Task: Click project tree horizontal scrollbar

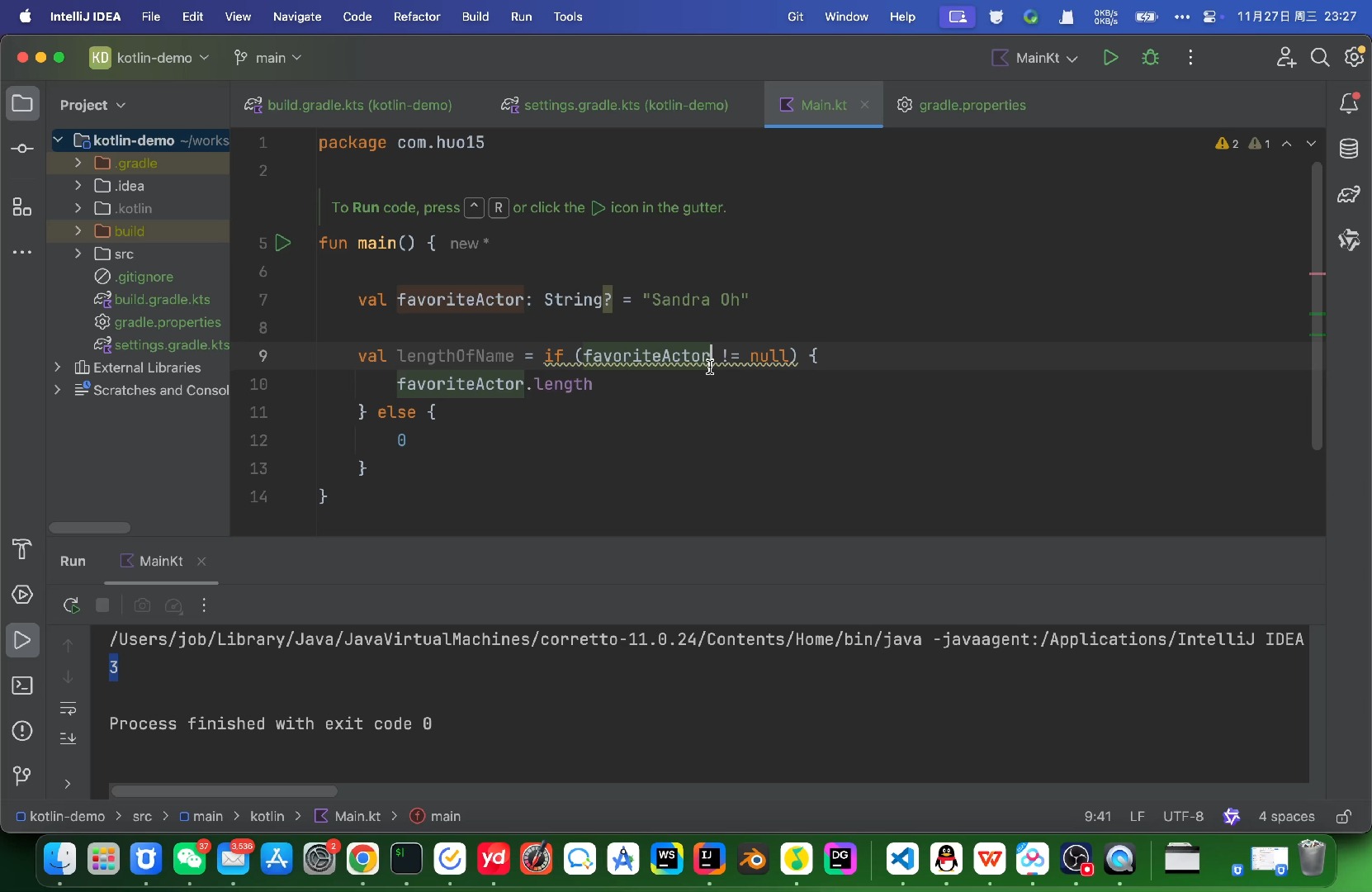Action: tap(90, 528)
